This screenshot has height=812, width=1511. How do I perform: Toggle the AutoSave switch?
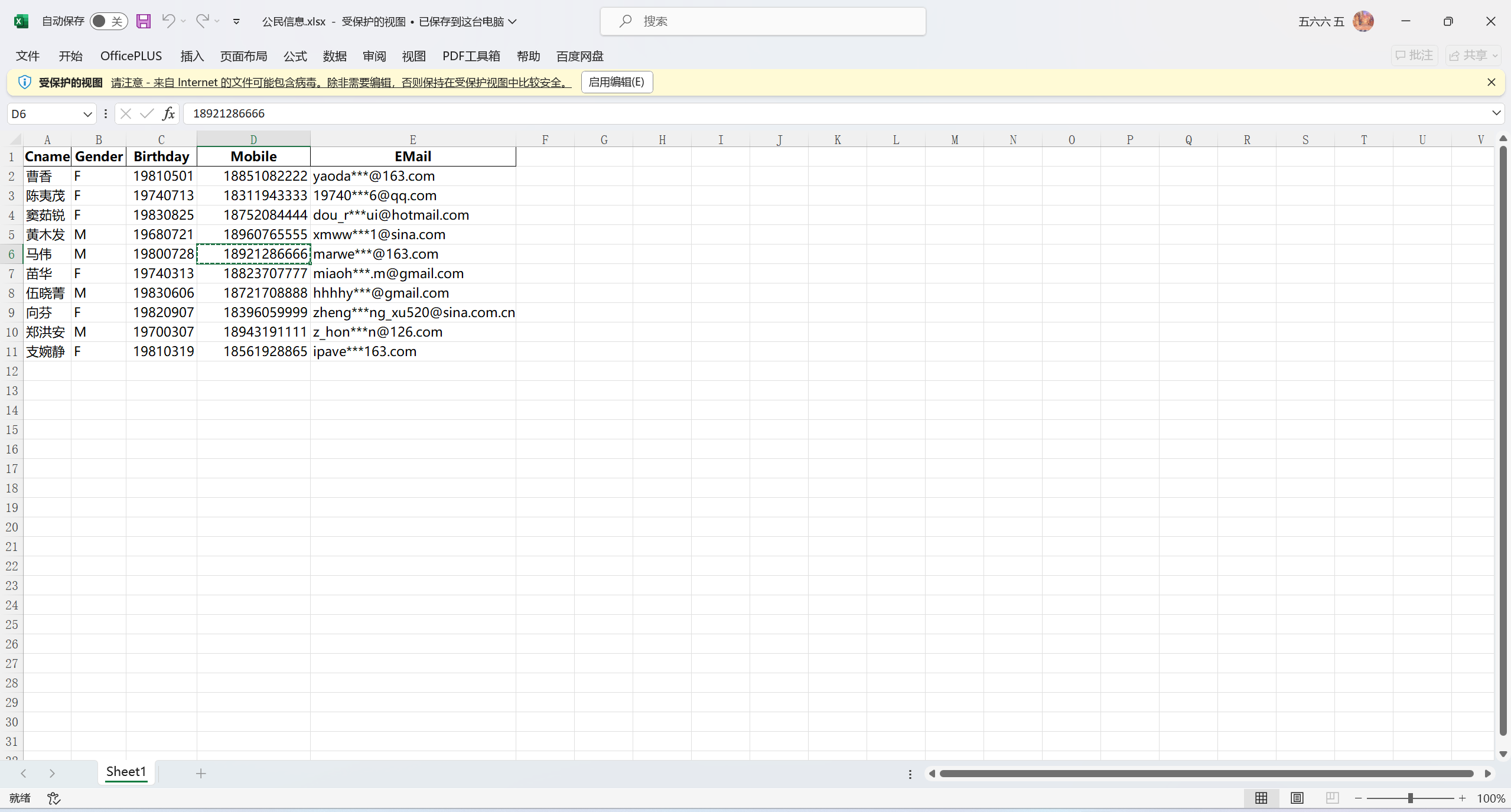click(x=109, y=21)
